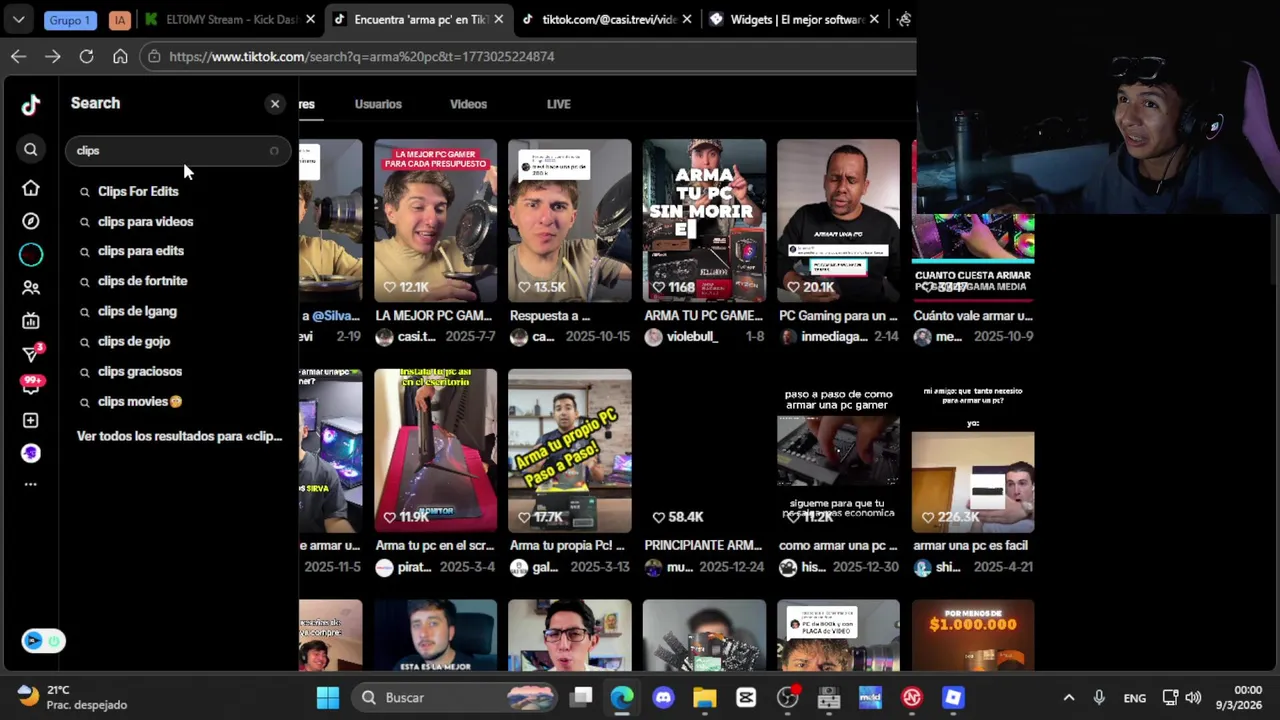Viewport: 1280px width, 720px height.
Task: Open File Explorer from the taskbar
Action: coord(705,698)
